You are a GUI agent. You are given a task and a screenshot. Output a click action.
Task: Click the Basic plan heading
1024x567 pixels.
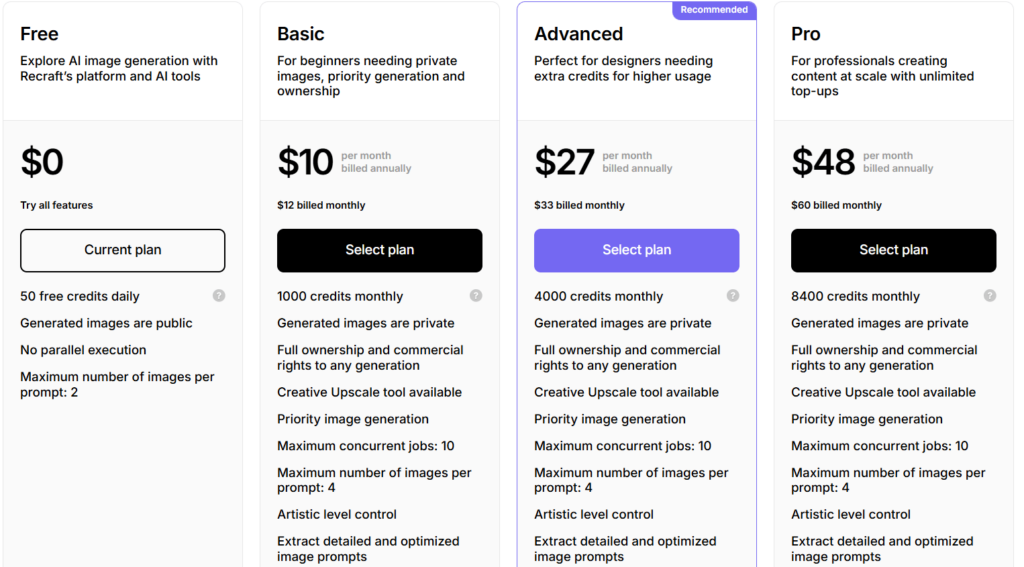coord(300,34)
